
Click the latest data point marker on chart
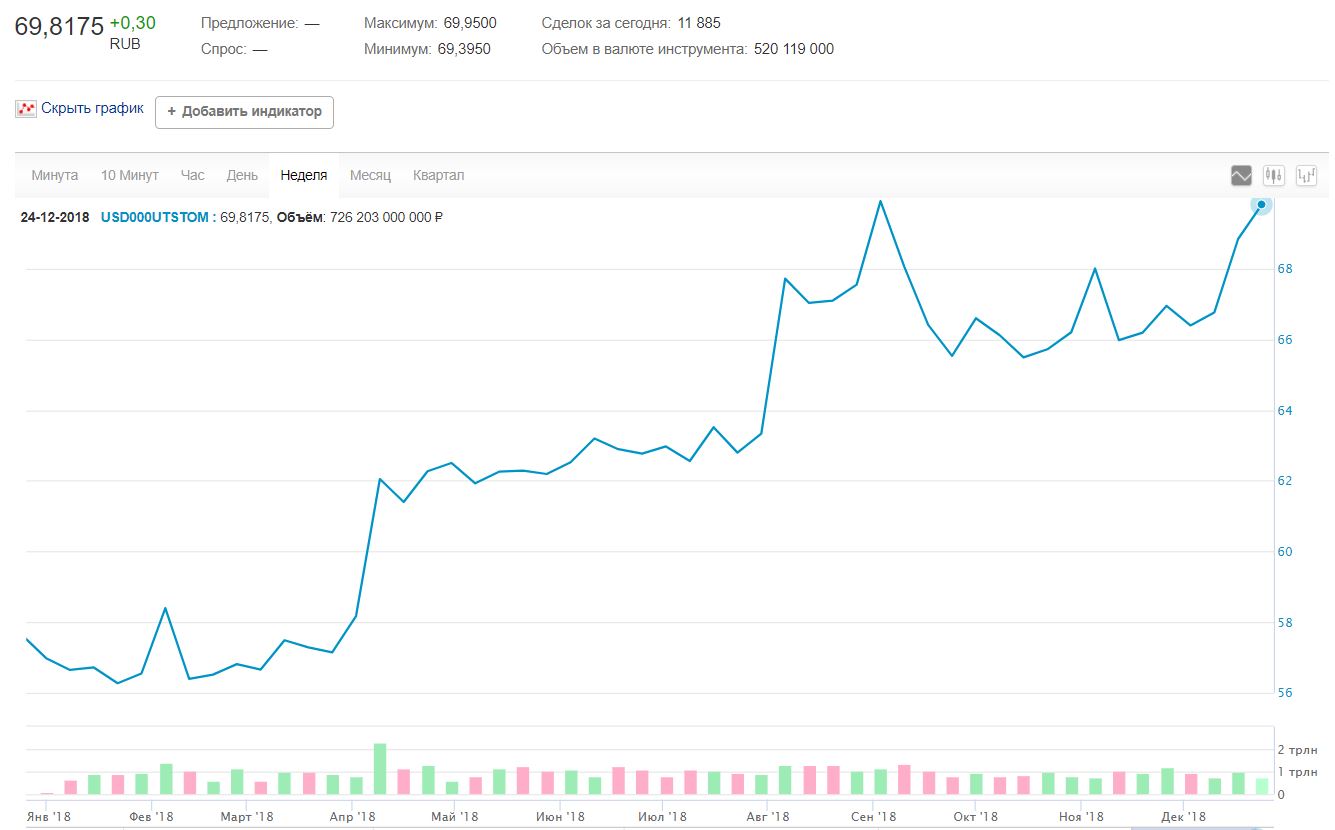tap(1261, 205)
